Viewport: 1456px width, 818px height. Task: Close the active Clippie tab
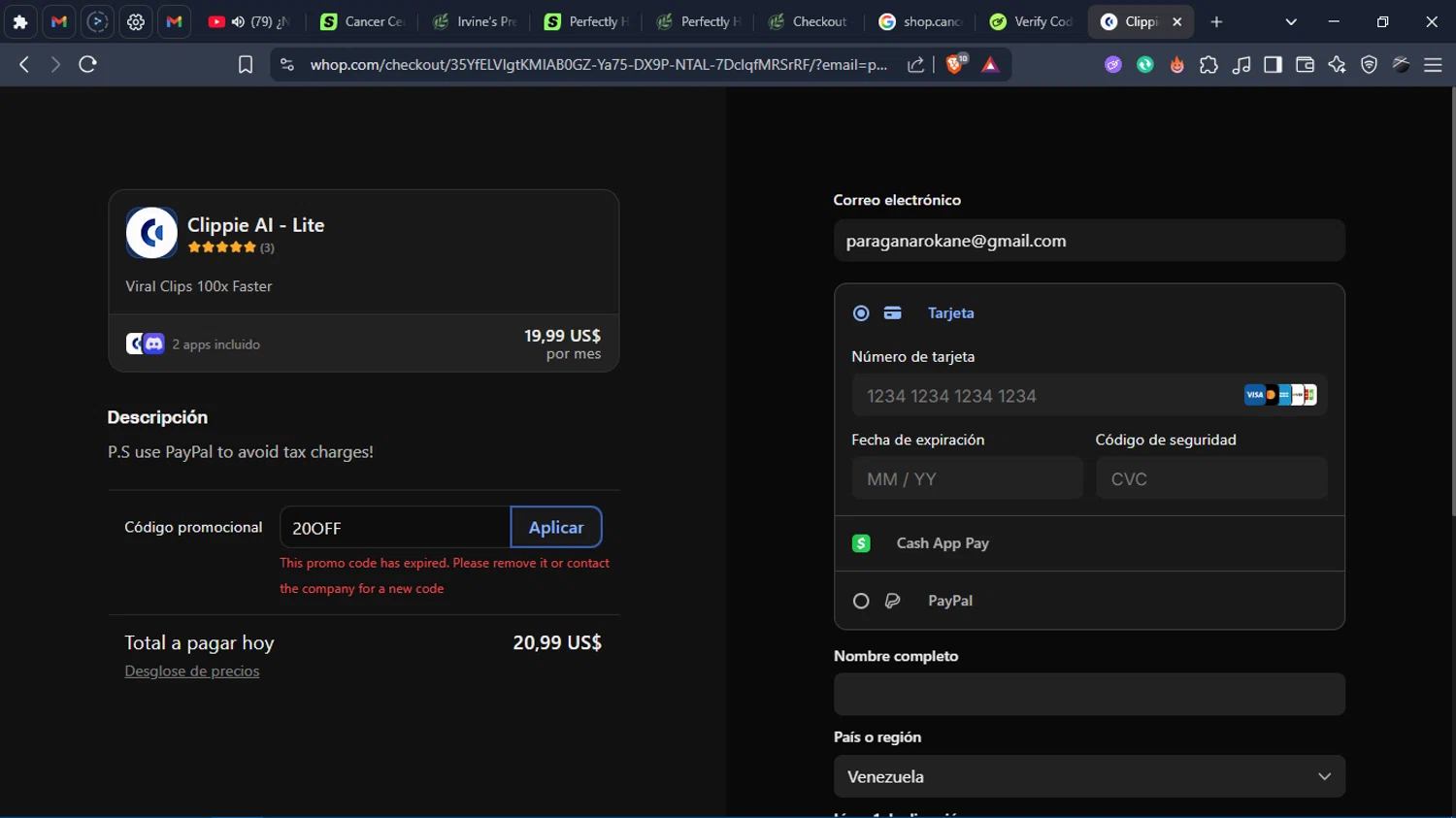(x=1176, y=21)
